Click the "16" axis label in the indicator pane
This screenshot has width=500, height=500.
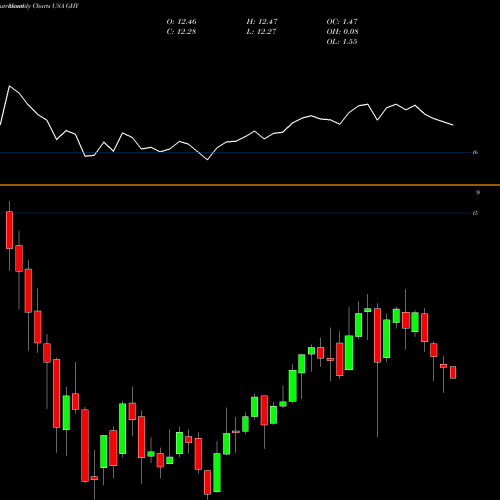[x=475, y=152]
